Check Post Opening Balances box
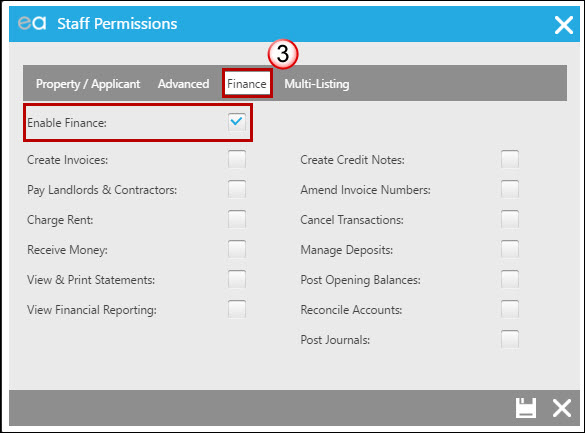The width and height of the screenshot is (585, 433). tap(510, 279)
